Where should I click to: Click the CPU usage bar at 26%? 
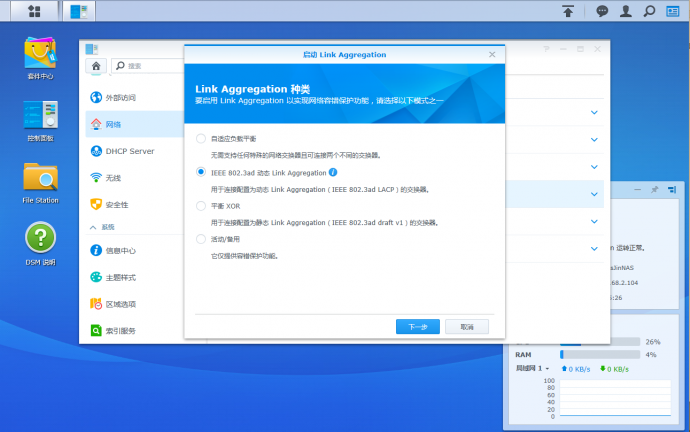600,341
